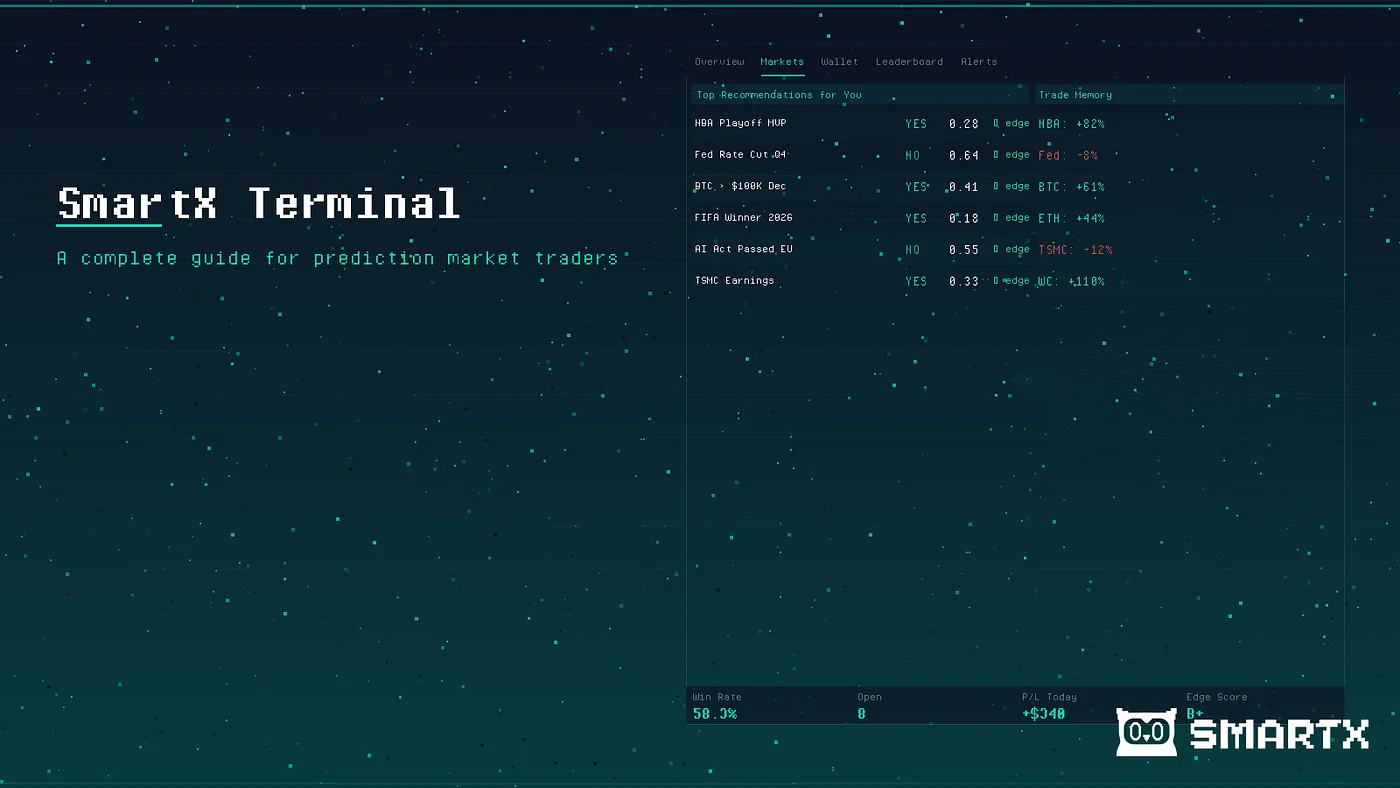Go to the Alerts tab

point(979,62)
